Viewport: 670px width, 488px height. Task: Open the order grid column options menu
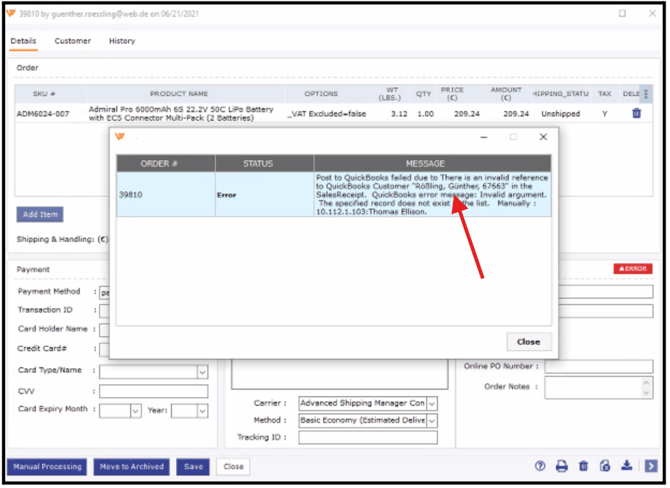pyautogui.click(x=646, y=93)
